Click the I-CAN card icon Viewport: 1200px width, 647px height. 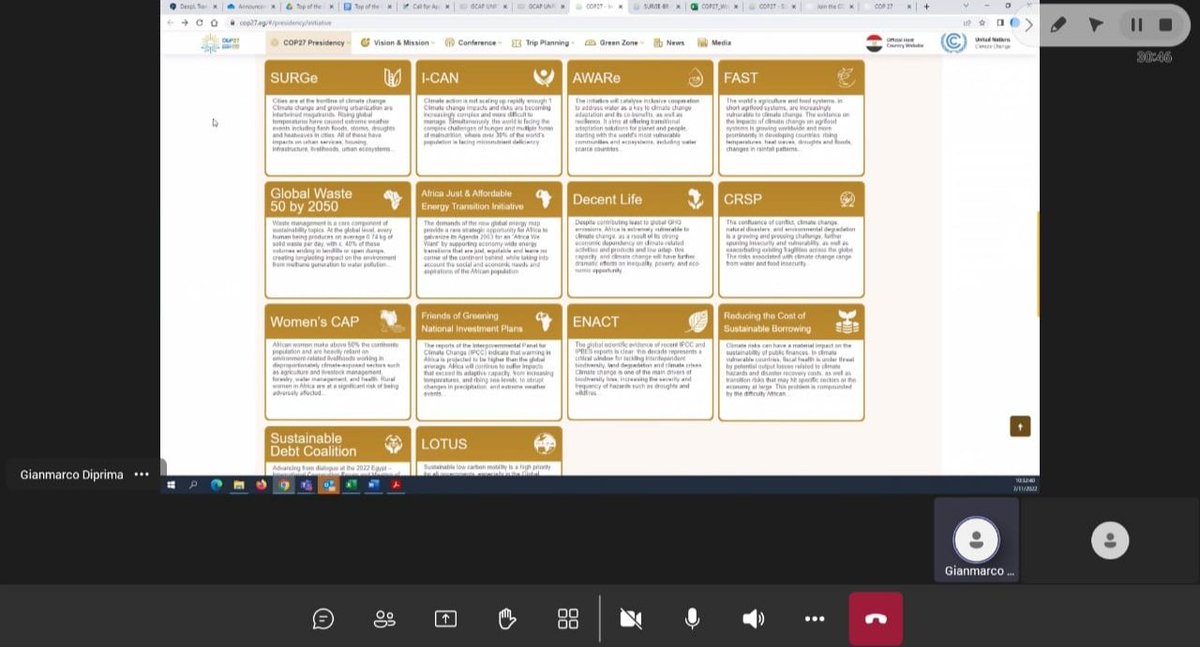tap(543, 77)
